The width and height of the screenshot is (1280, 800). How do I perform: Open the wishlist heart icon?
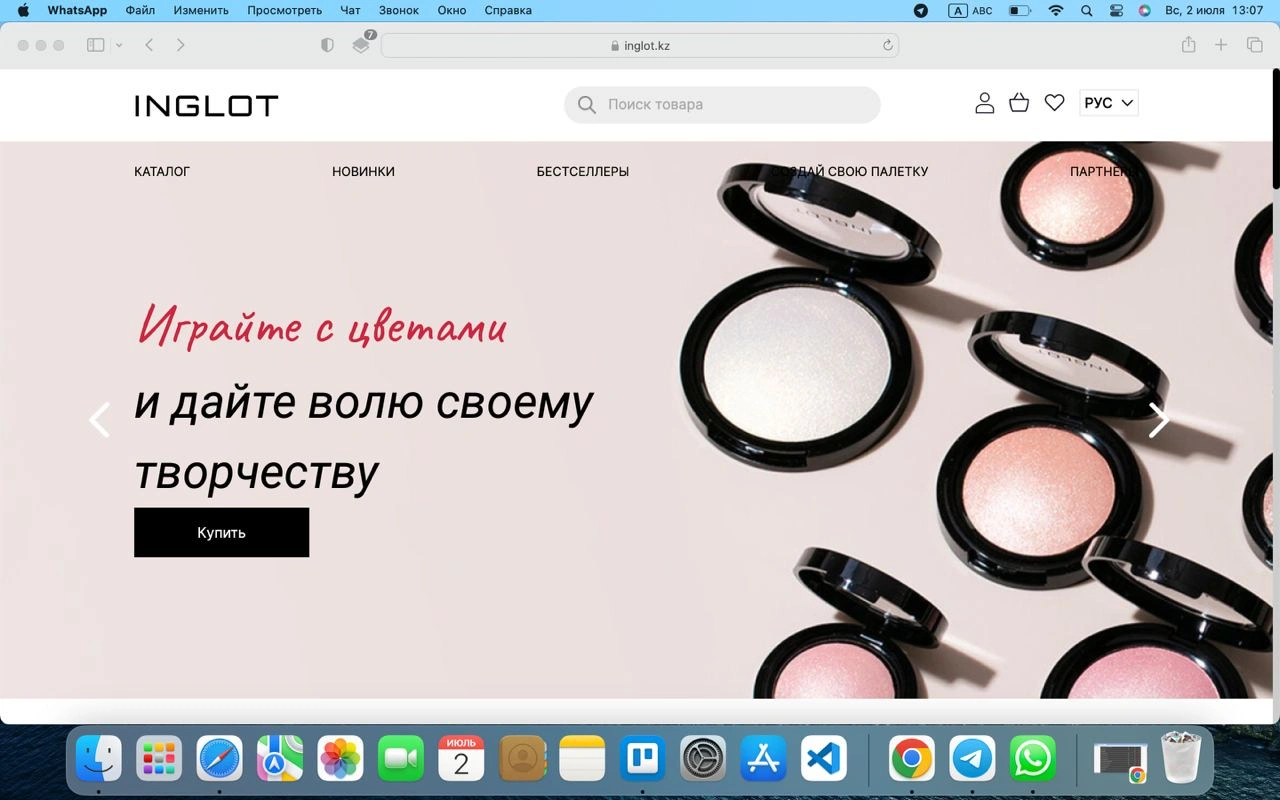[x=1054, y=103]
